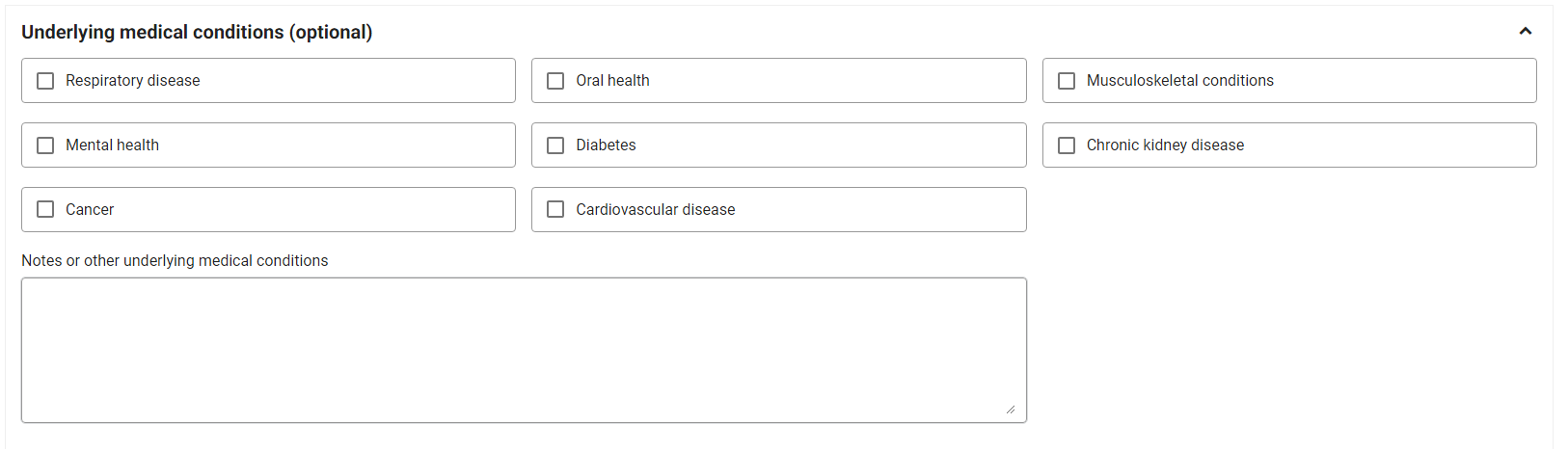Click the Mental health label text
Screen dimensions: 1568x449
tap(112, 145)
